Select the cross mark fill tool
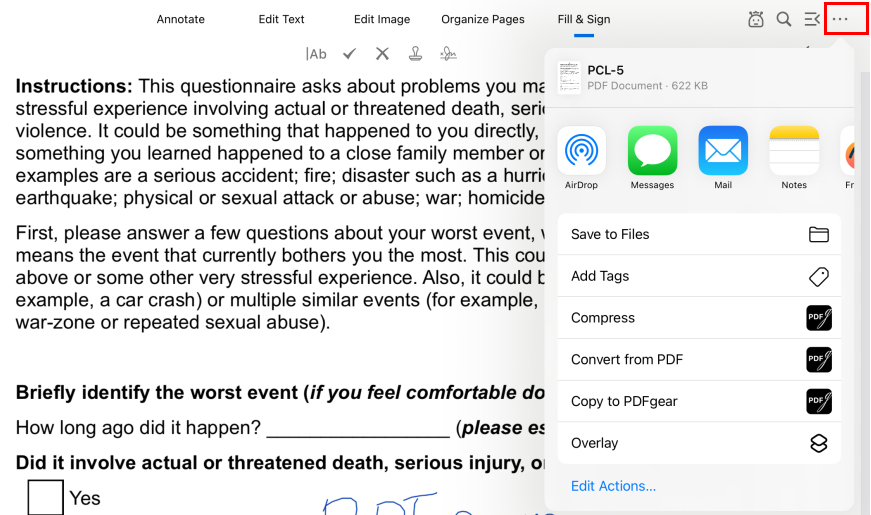This screenshot has width=871, height=515. [382, 54]
